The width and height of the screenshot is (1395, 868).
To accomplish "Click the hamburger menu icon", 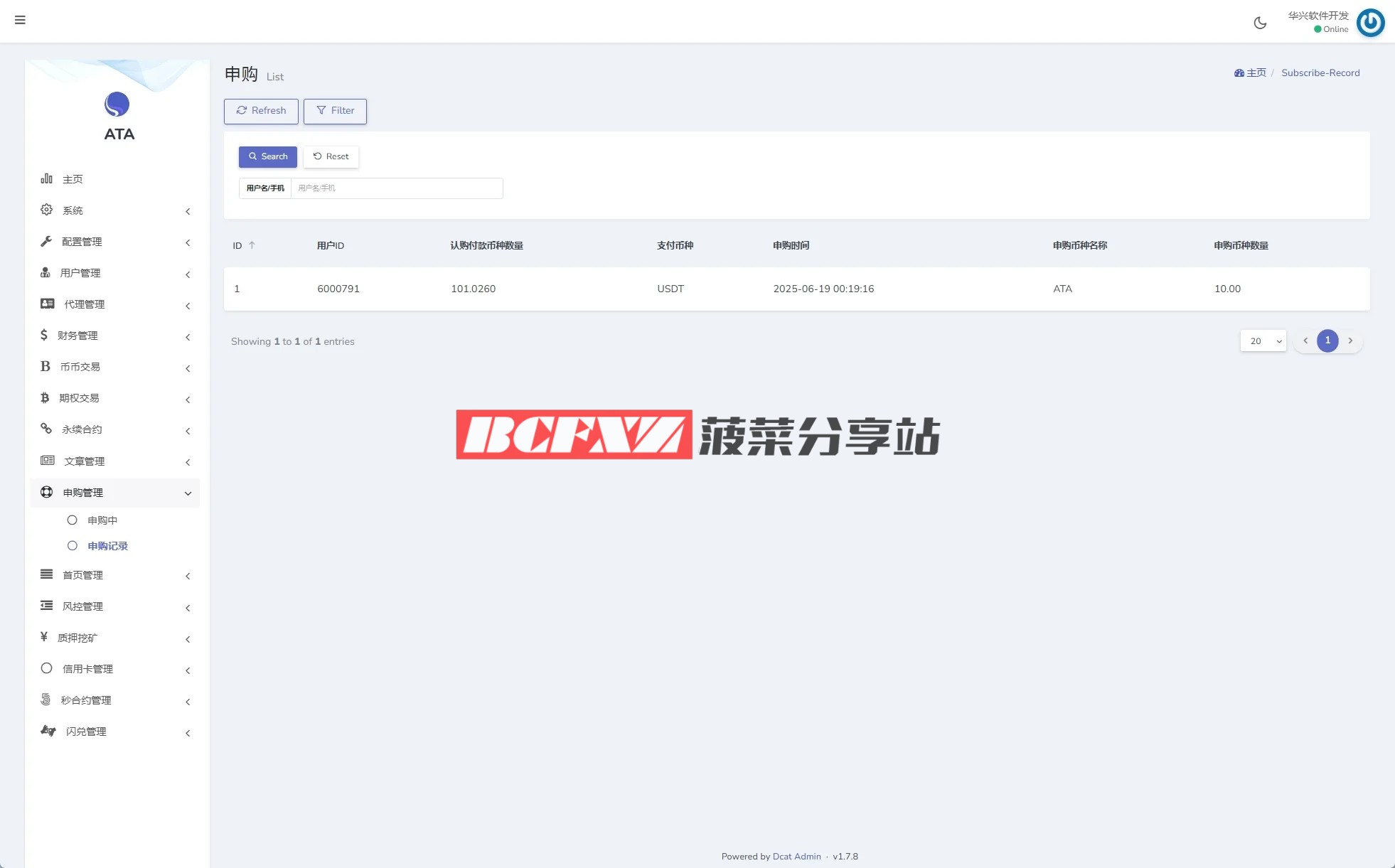I will 20,20.
